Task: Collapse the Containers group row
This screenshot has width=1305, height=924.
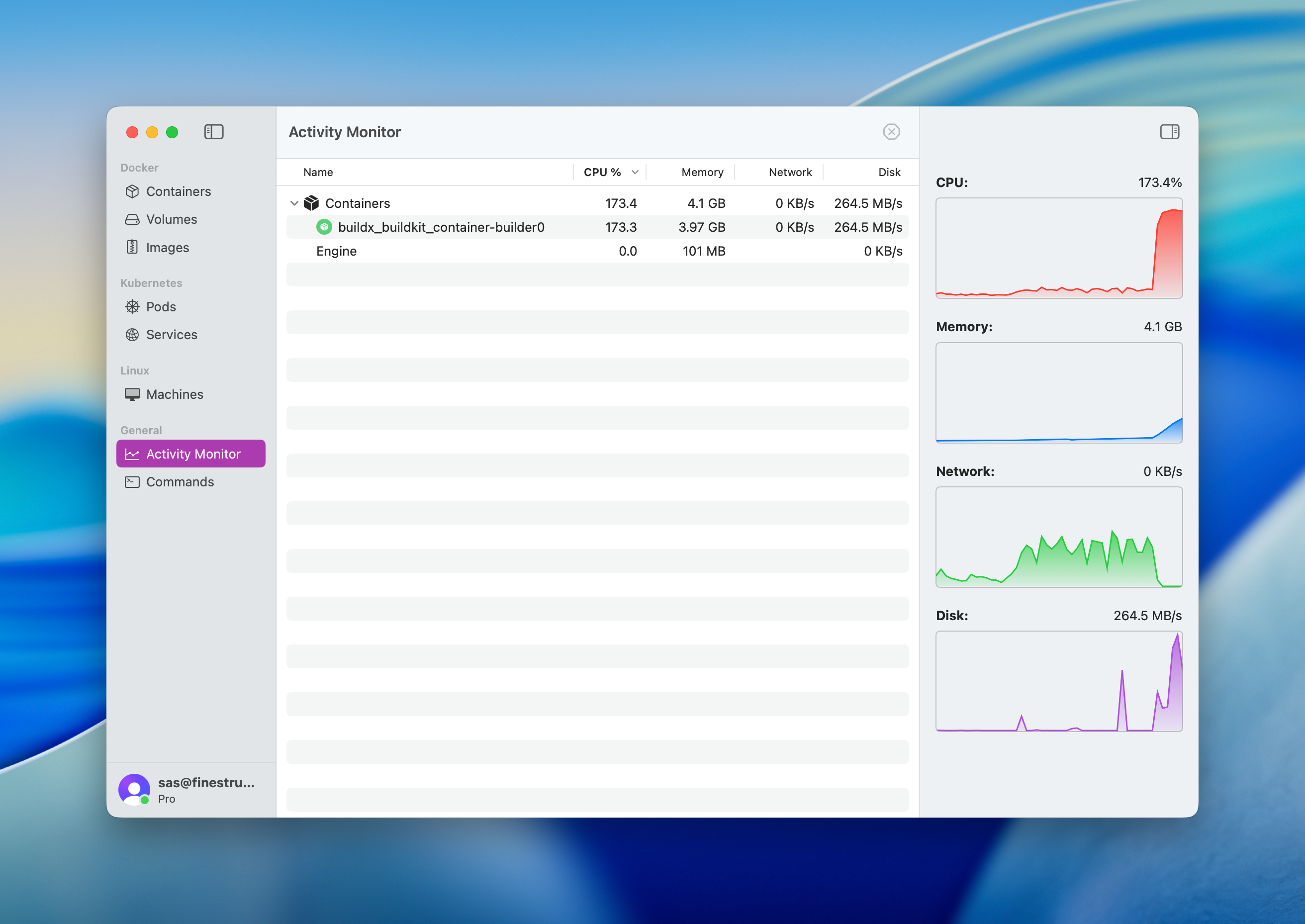Action: [294, 203]
